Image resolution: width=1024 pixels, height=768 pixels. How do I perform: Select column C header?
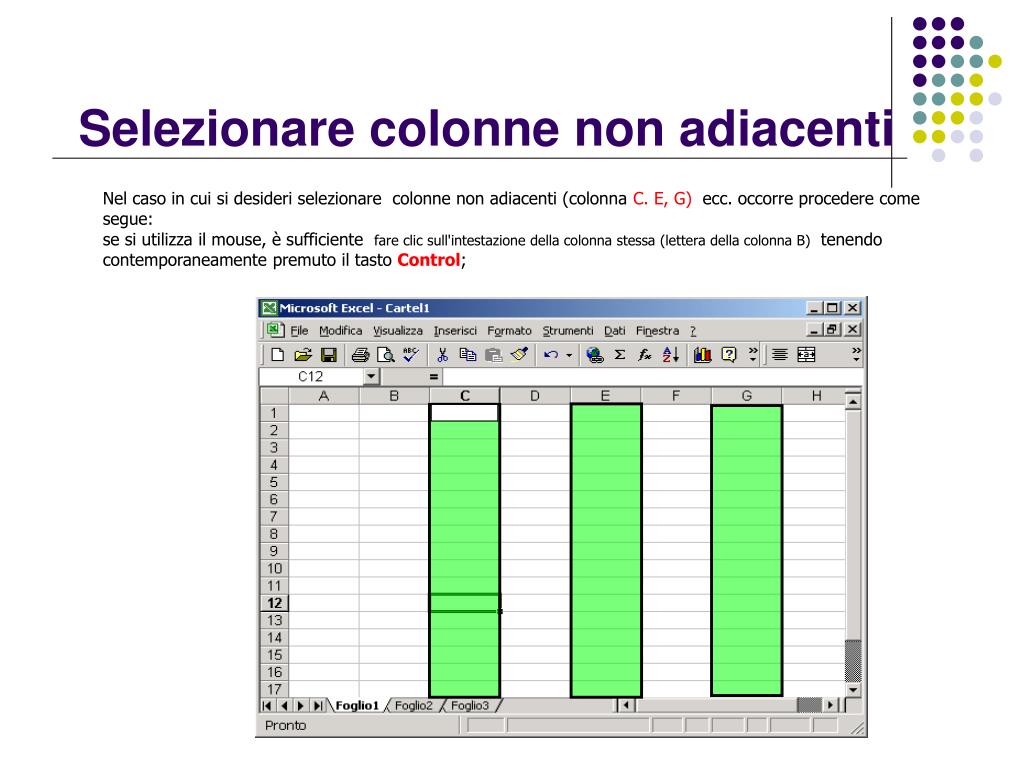(464, 396)
